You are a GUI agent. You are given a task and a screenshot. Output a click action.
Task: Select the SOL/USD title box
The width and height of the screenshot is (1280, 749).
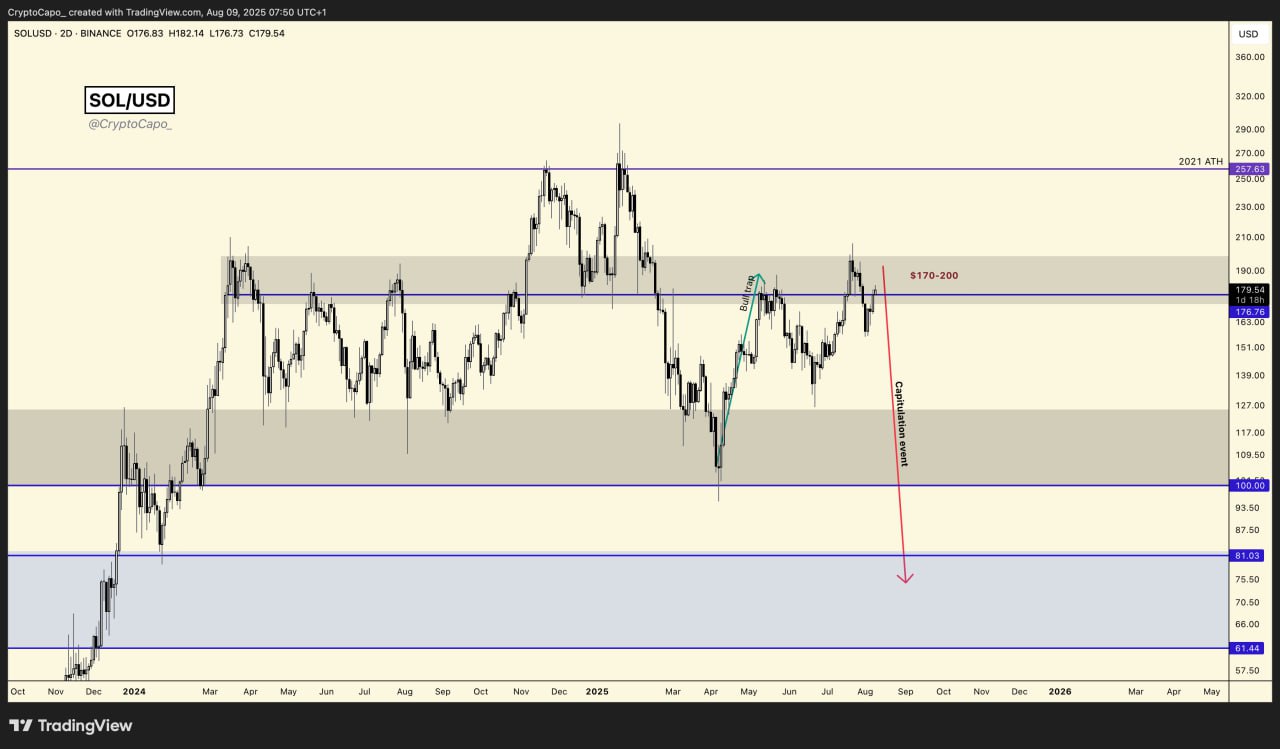(129, 100)
